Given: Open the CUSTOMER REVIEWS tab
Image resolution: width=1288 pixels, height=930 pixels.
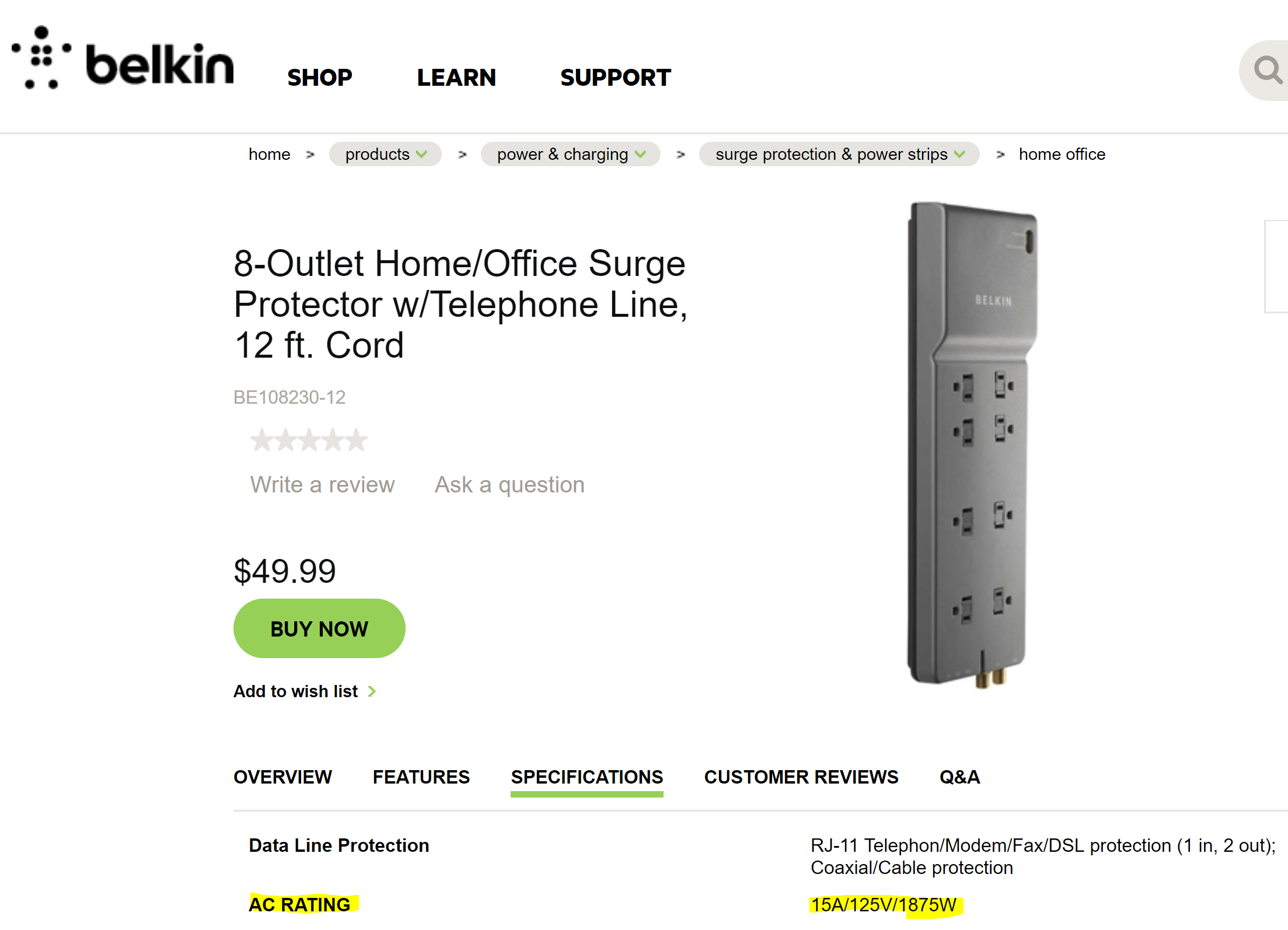Looking at the screenshot, I should pos(801,777).
